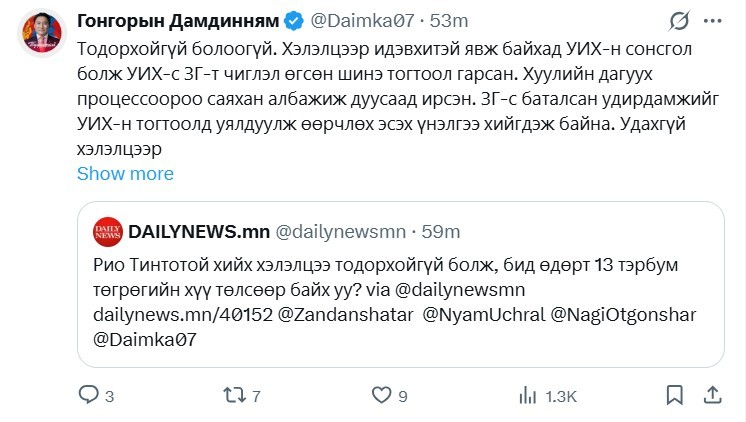
Task: Open the Grok explain icon
Action: coord(681,20)
